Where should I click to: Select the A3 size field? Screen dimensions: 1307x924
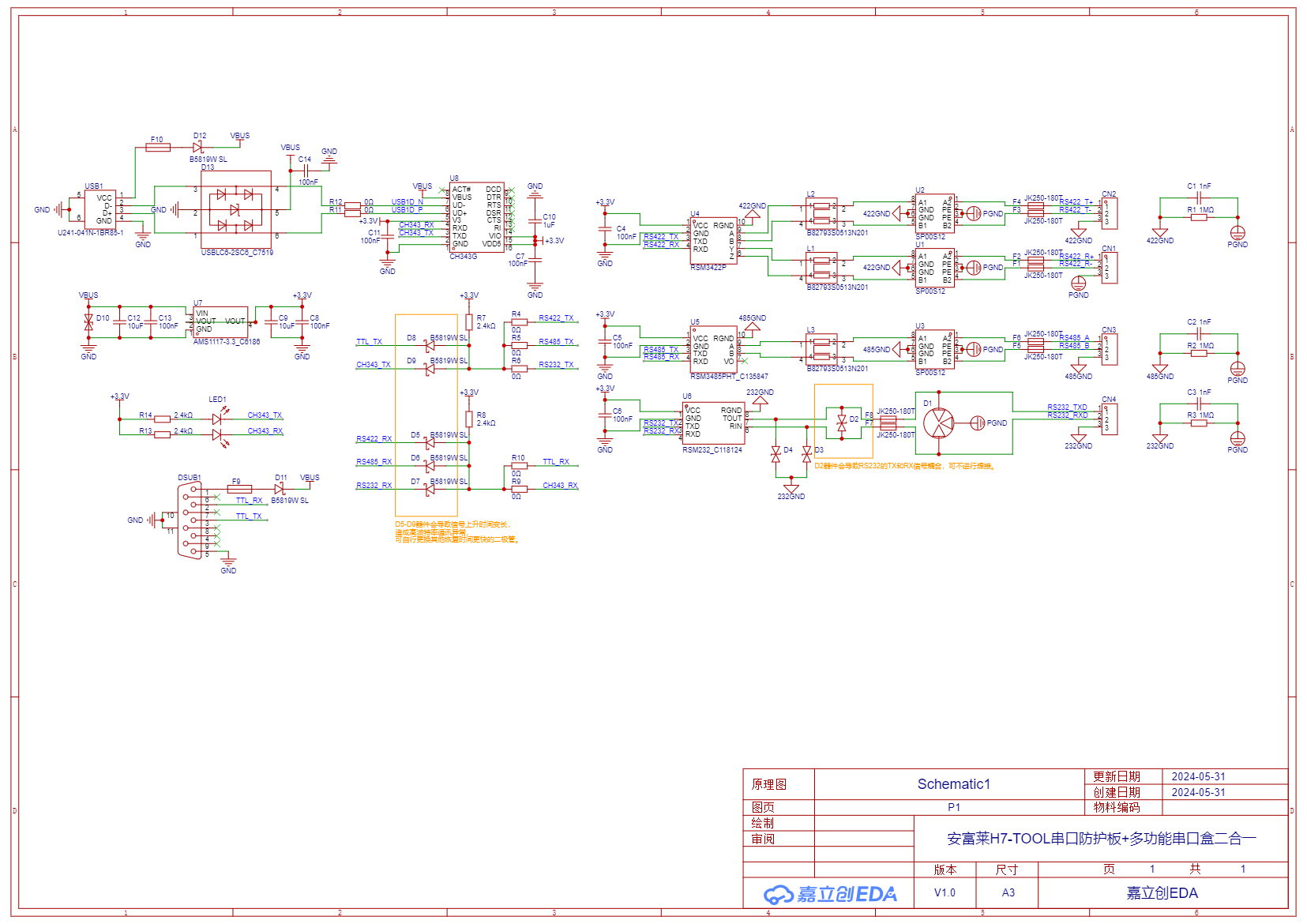pyautogui.click(x=1008, y=893)
